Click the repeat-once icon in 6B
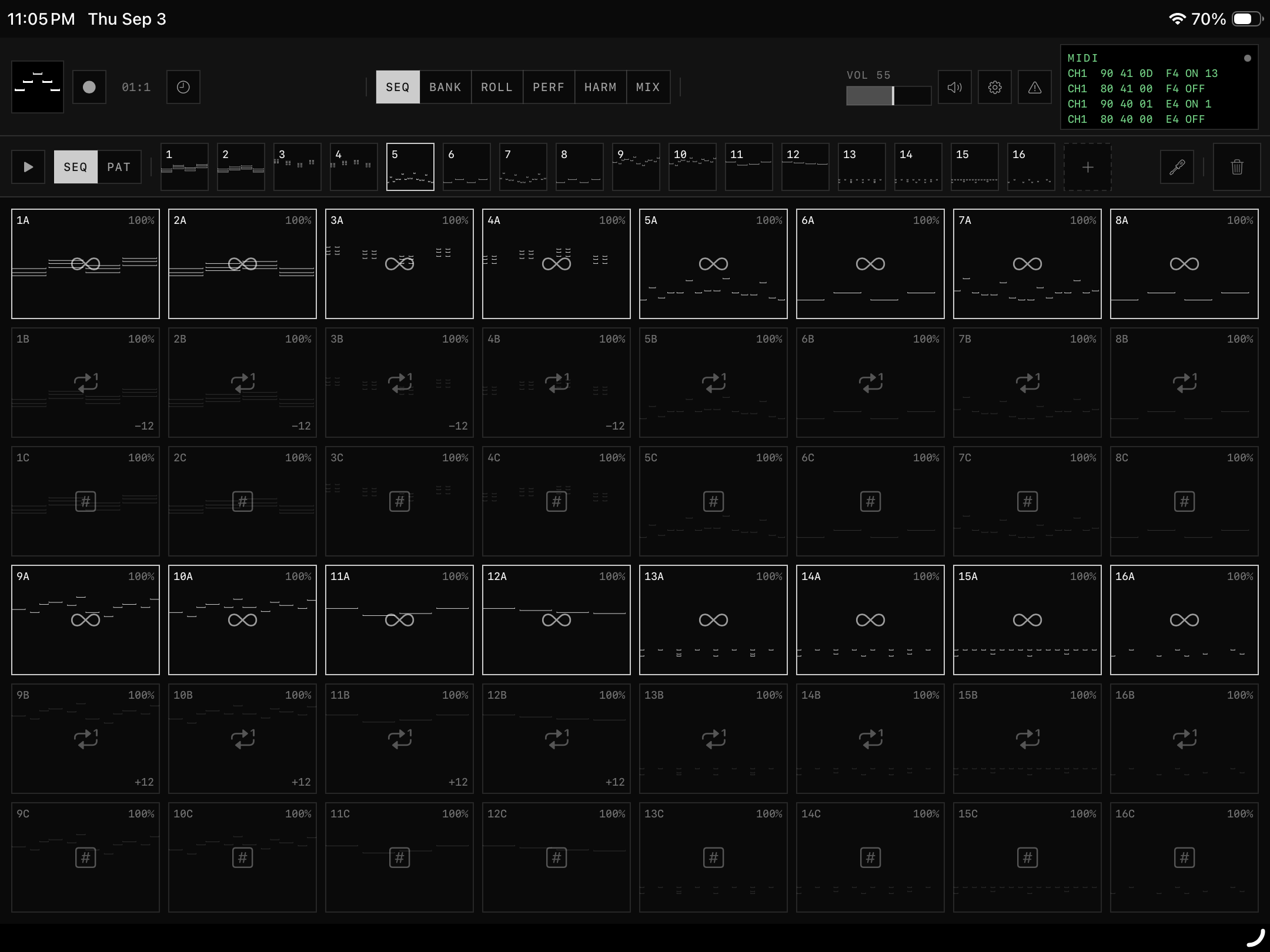This screenshot has height=952, width=1270. point(871,383)
